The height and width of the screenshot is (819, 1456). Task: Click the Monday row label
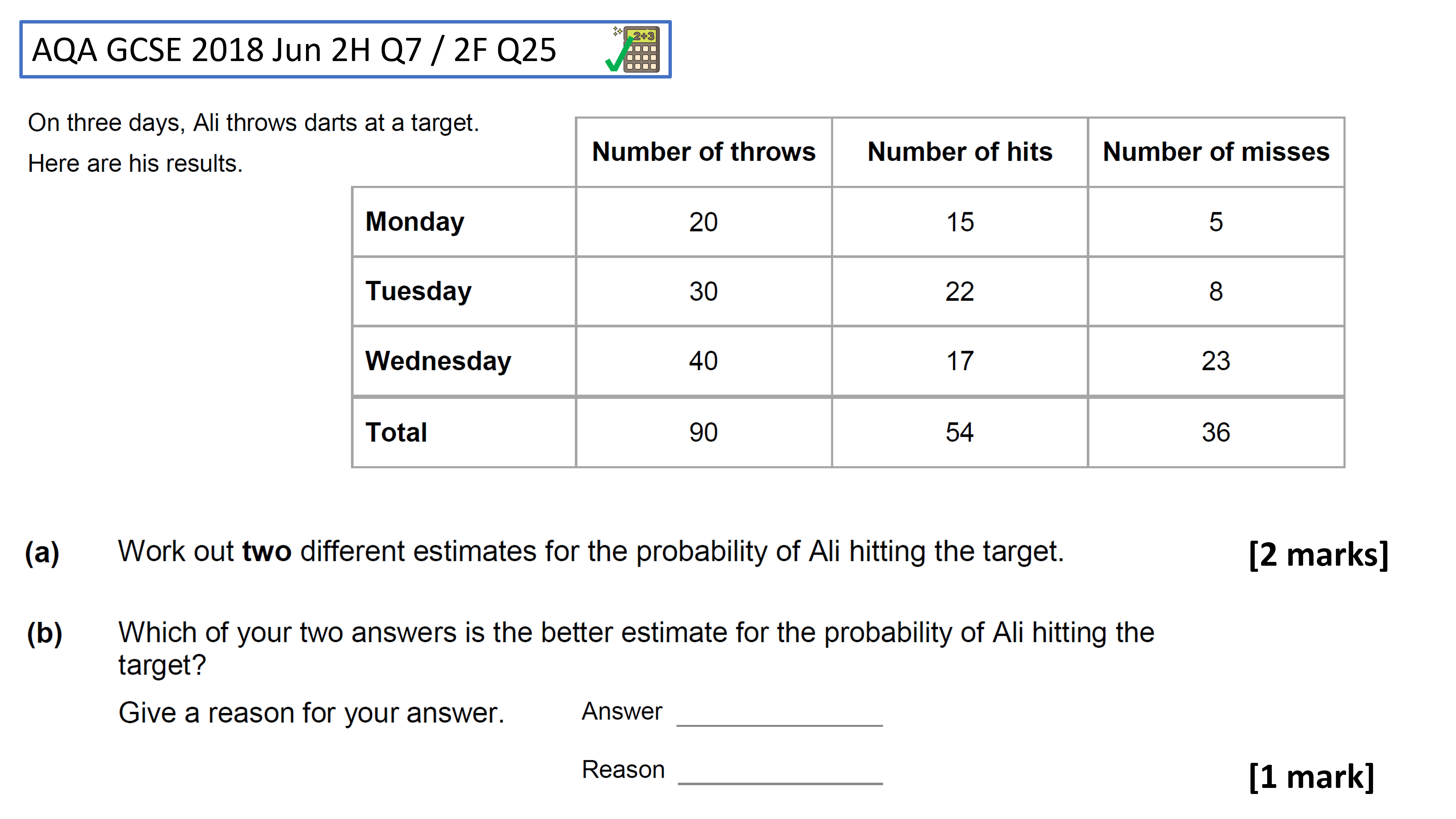pyautogui.click(x=415, y=221)
